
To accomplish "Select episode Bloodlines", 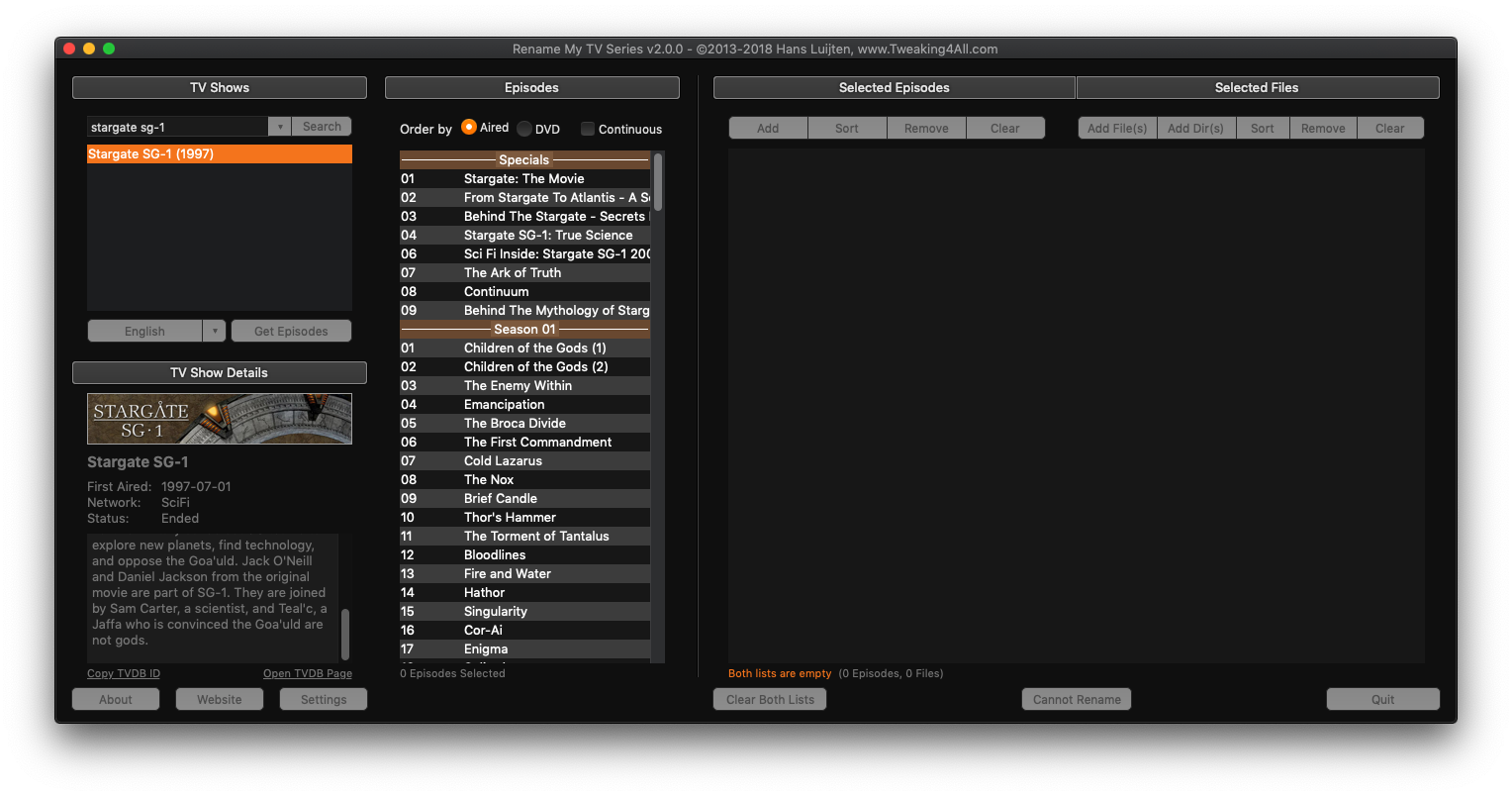I will point(524,554).
